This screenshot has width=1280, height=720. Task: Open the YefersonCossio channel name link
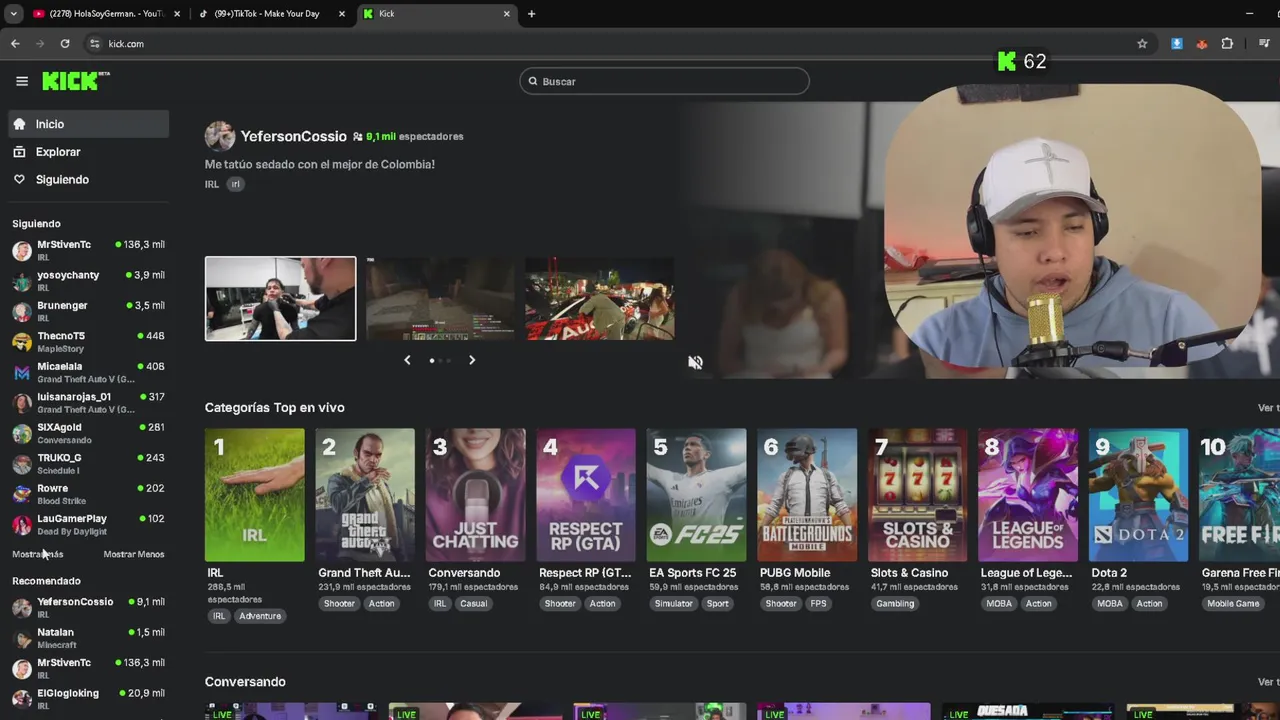pyautogui.click(x=293, y=136)
